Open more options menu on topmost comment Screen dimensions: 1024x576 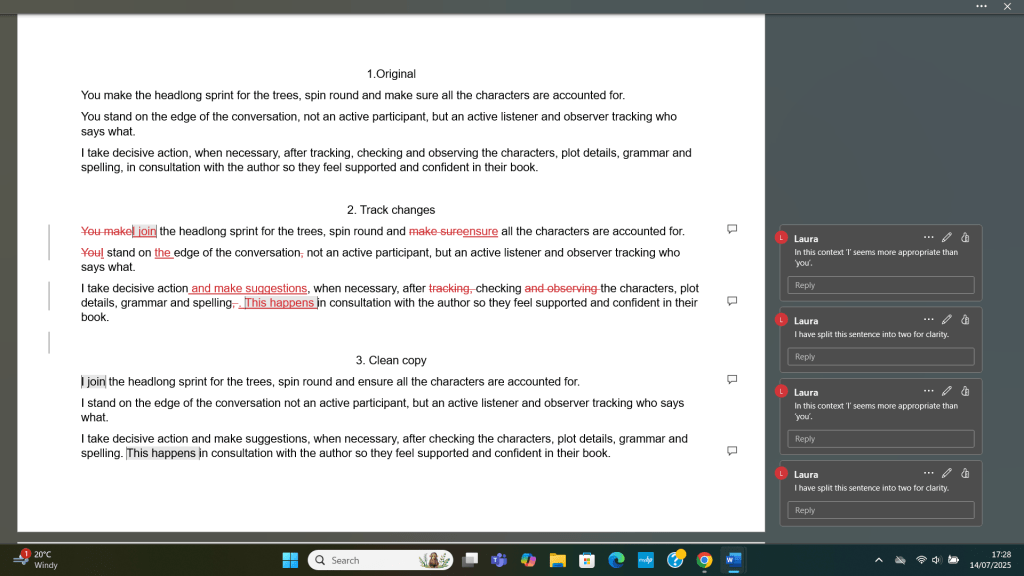[x=928, y=237]
